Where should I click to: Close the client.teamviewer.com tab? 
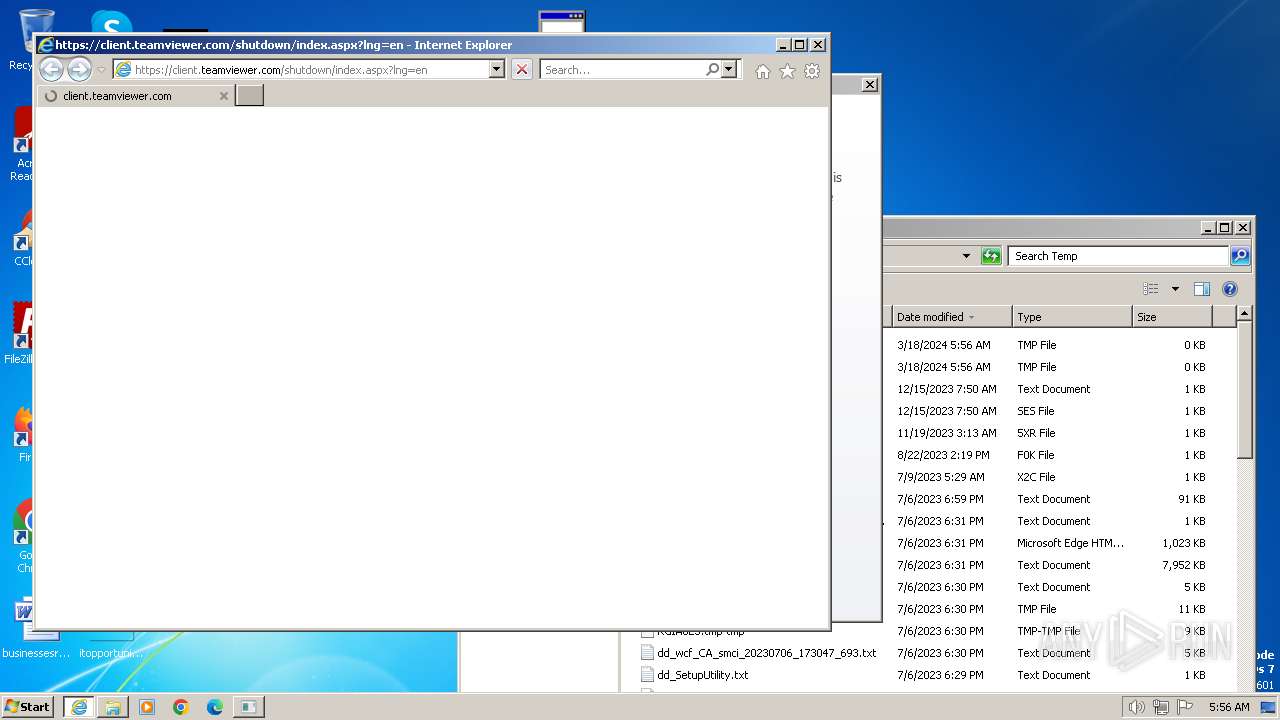pos(223,96)
